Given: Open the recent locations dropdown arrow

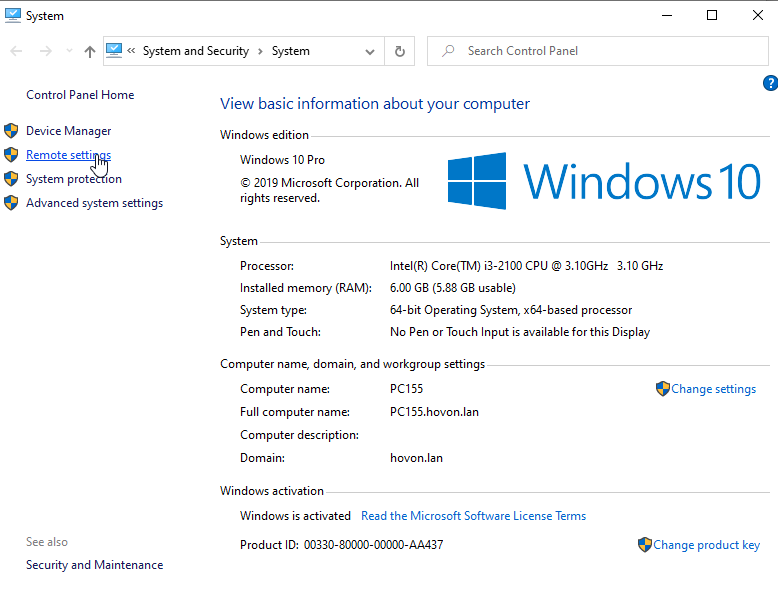Looking at the screenshot, I should 69,51.
